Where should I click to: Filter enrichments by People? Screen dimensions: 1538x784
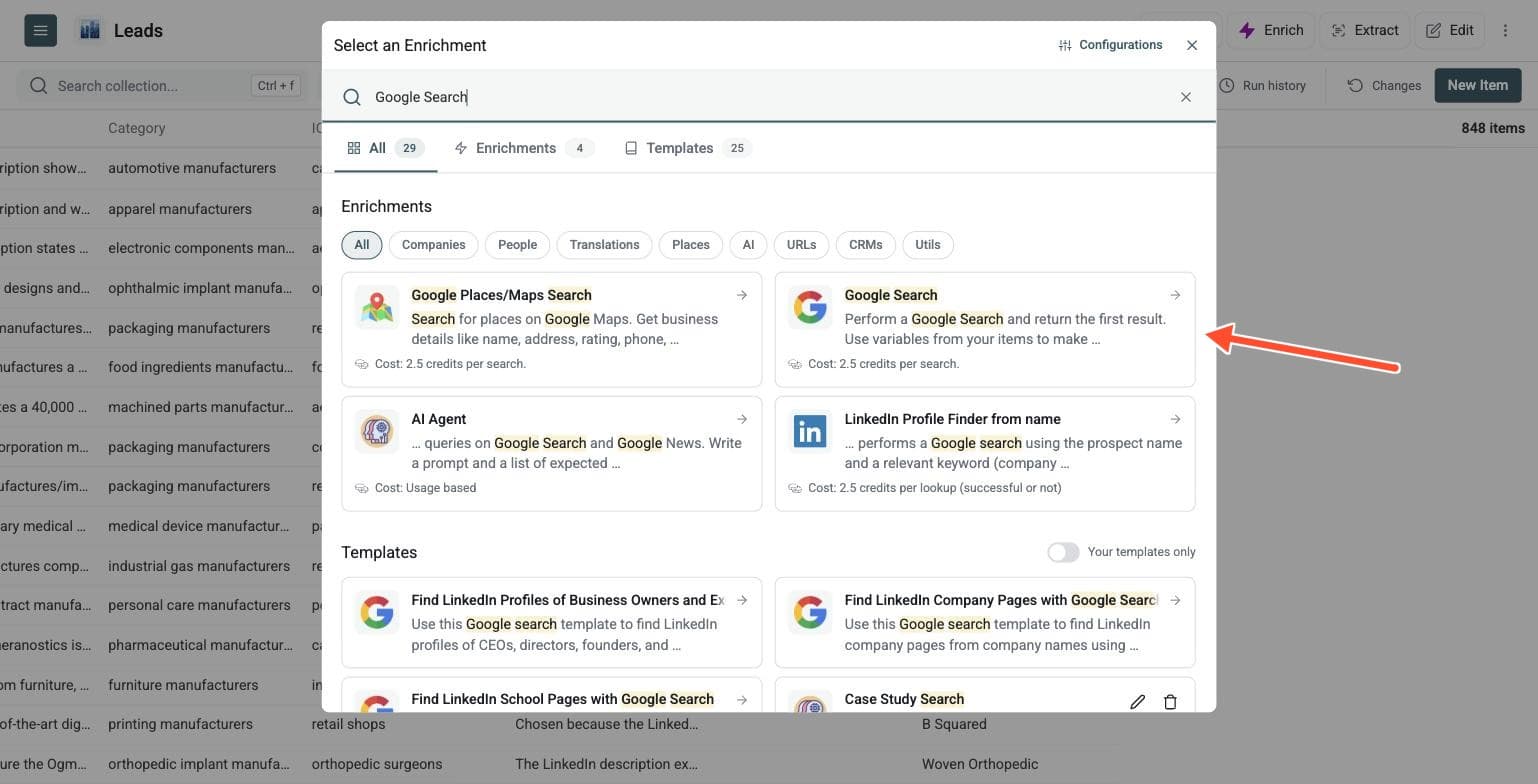518,245
